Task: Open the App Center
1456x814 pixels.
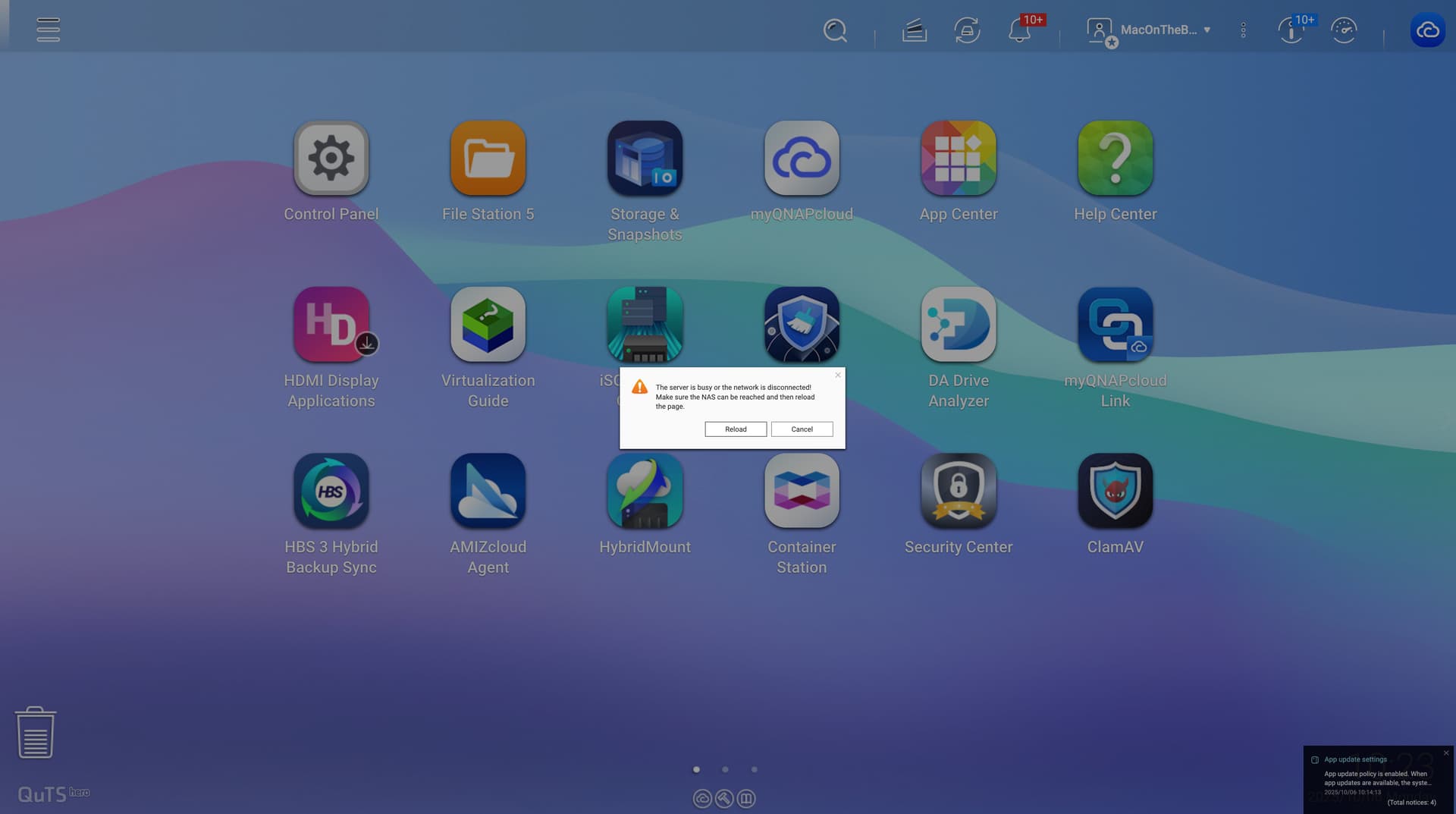Action: click(958, 159)
